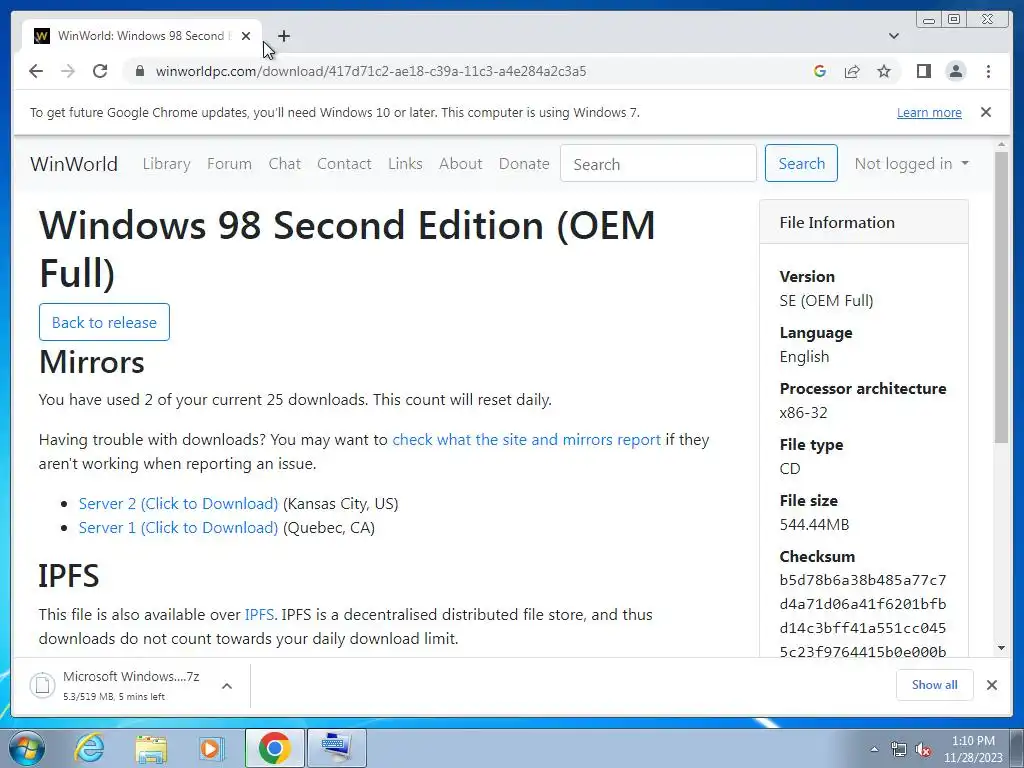Click the page vertical scrollbar thumb
The image size is (1024, 768).
pos(1001,297)
